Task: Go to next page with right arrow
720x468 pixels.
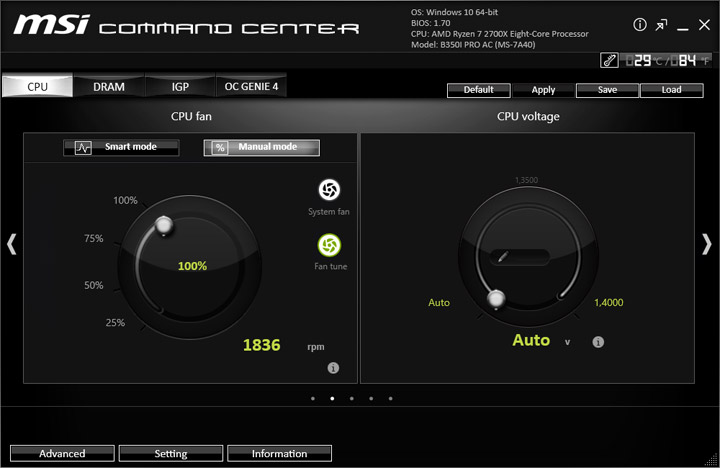Action: pyautogui.click(x=707, y=244)
